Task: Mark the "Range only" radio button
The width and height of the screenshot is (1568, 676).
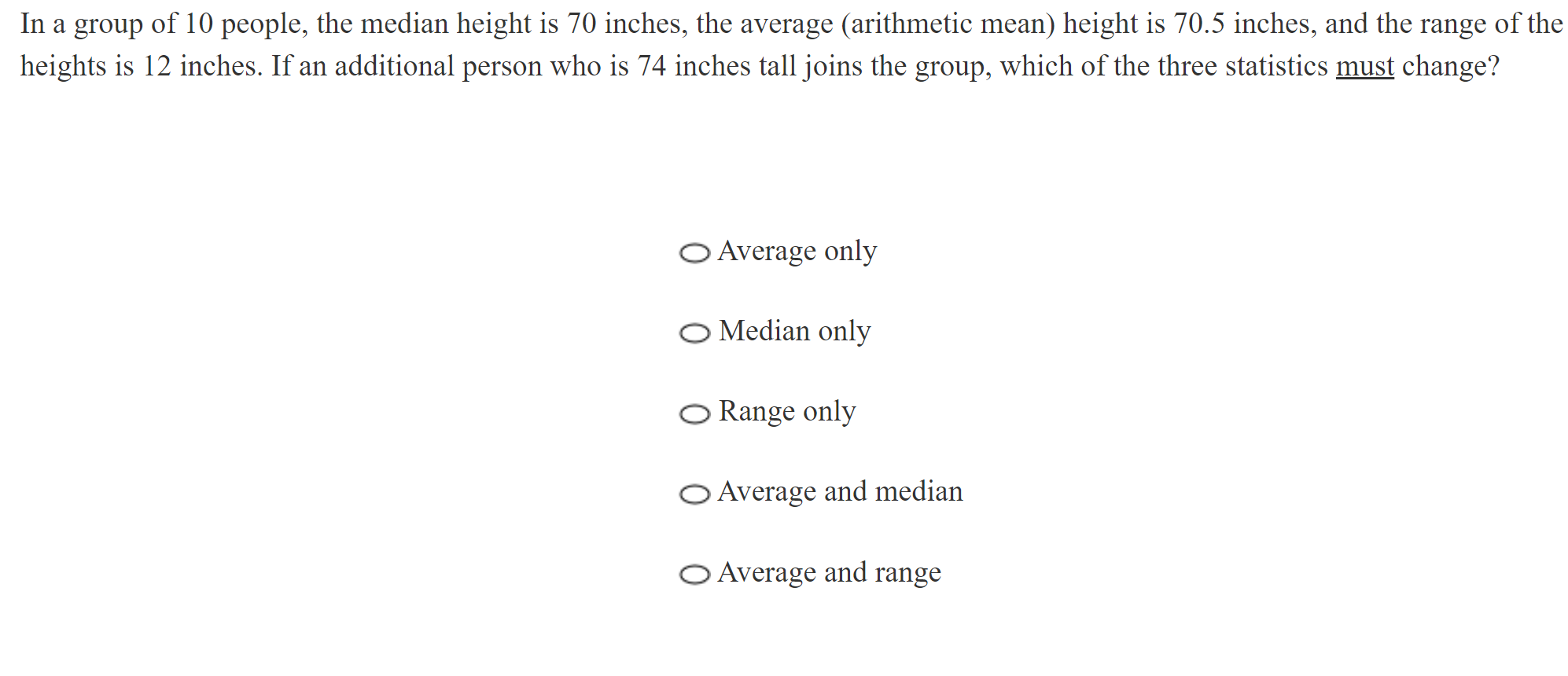Action: coord(694,413)
